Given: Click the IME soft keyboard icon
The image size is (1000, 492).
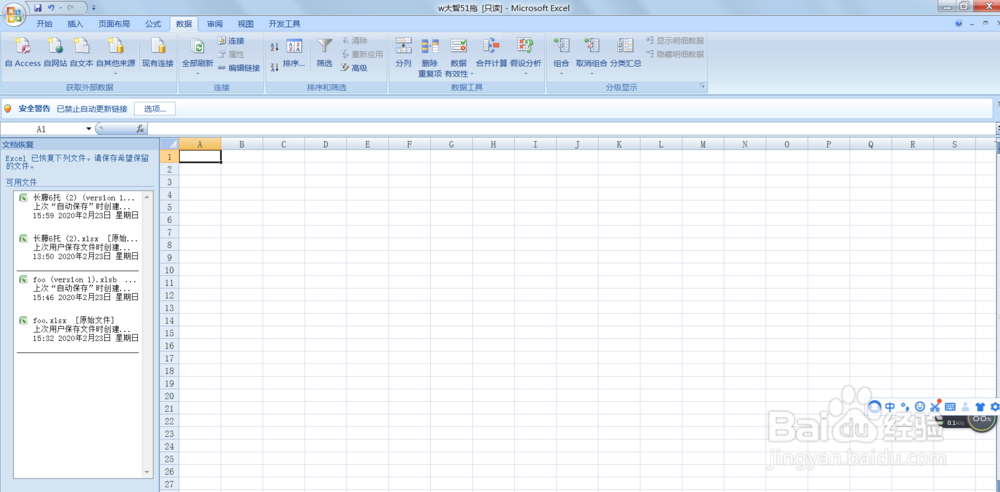Looking at the screenshot, I should tap(950, 406).
